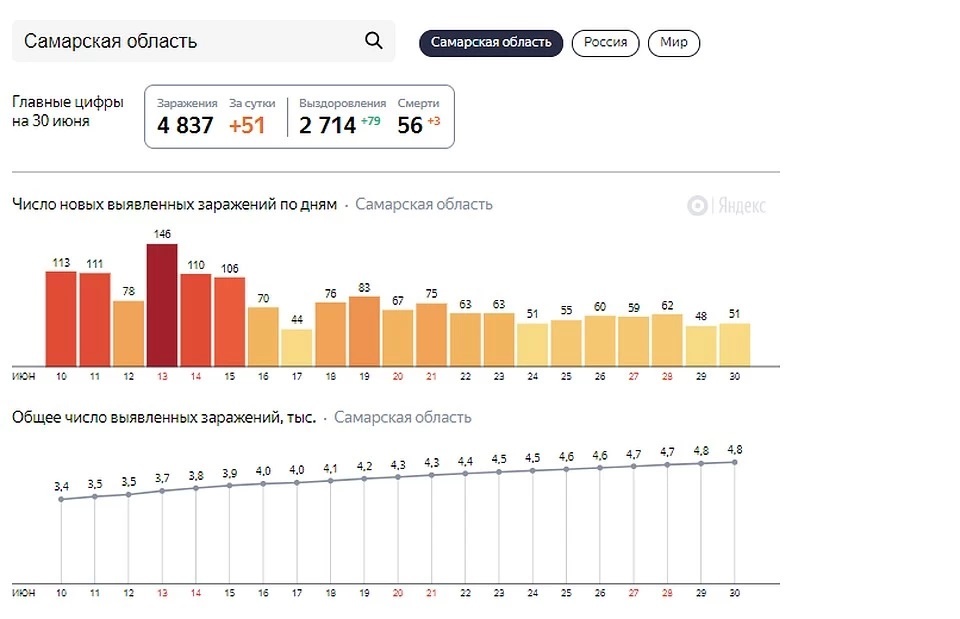This screenshot has height=619, width=960.
Task: Click the June 30 bar with 51
Action: 735,345
